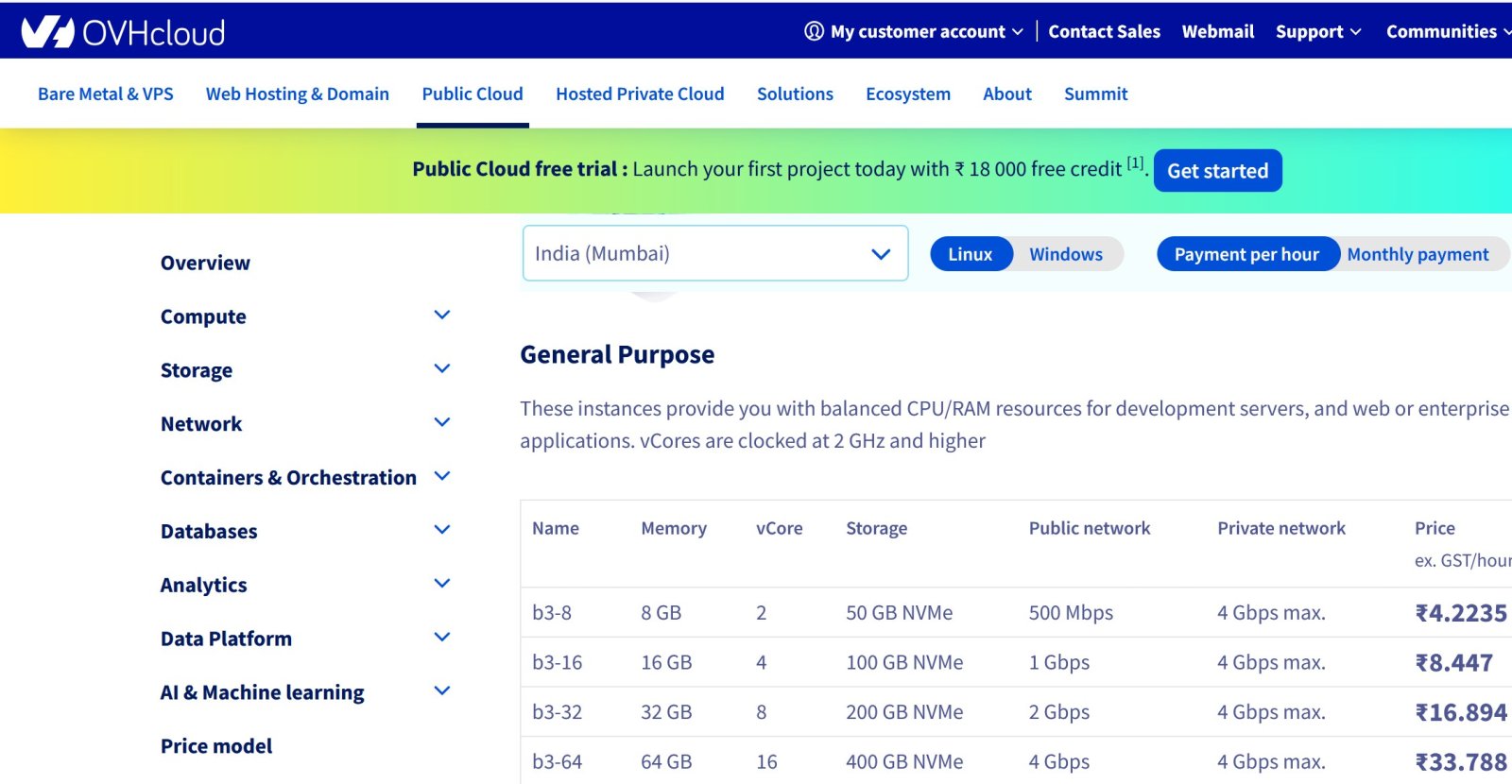The image size is (1512, 784).
Task: Open the Hosted Private Cloud tab
Action: point(640,94)
